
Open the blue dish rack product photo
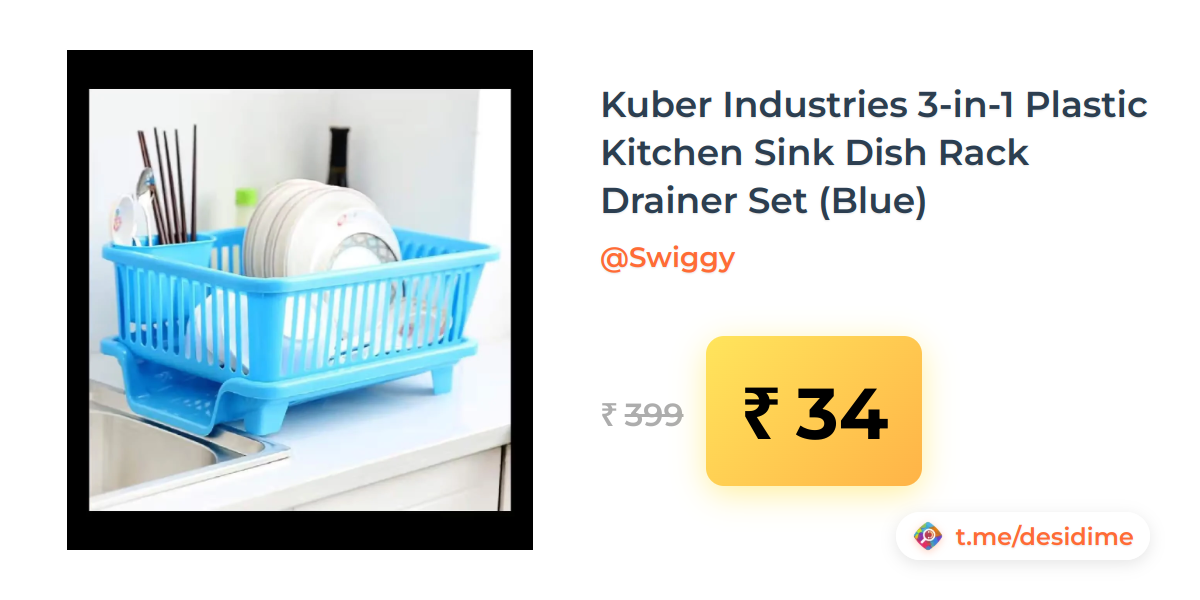[x=300, y=300]
